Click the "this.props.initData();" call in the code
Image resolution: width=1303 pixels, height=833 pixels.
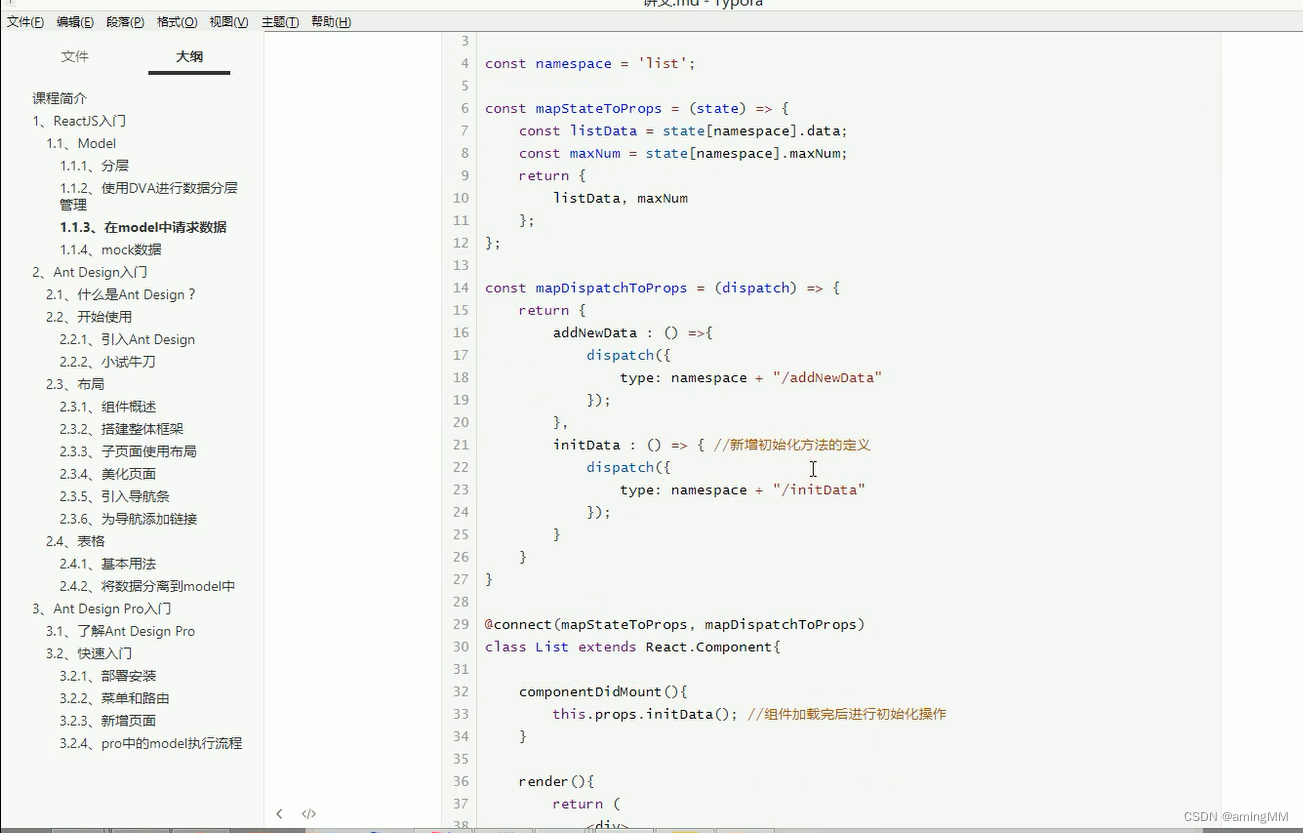(x=645, y=714)
